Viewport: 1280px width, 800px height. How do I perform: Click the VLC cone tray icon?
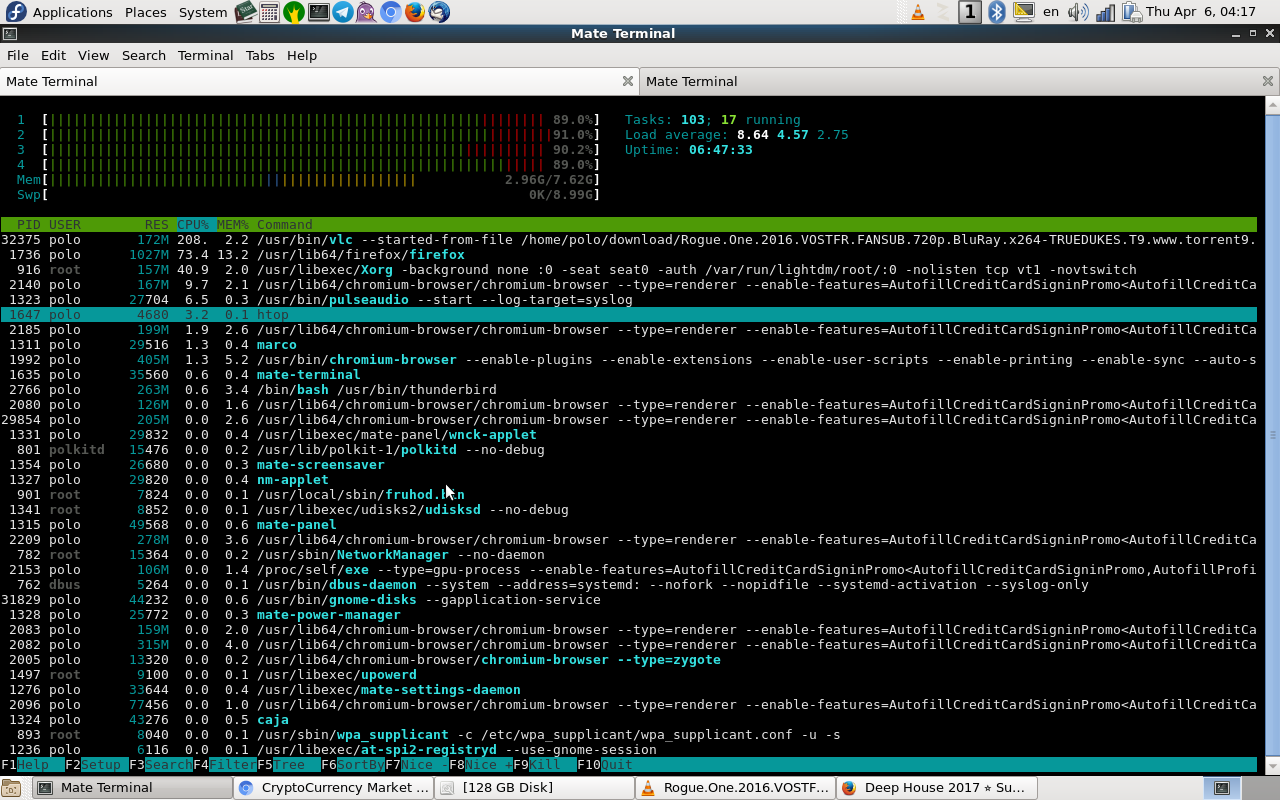(918, 12)
